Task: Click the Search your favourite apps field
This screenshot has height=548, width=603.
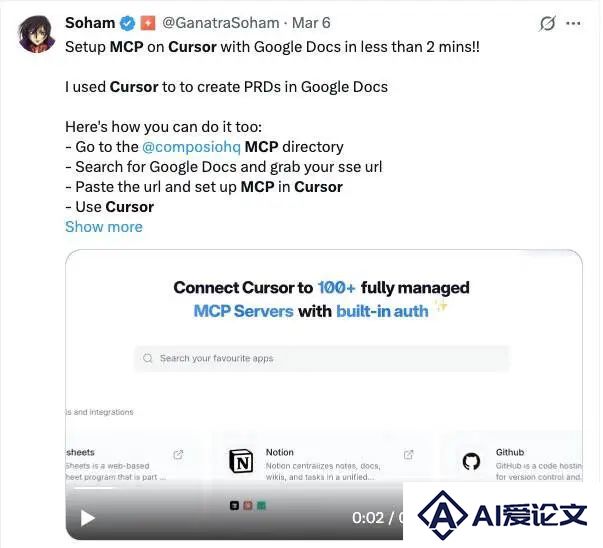Action: coord(321,358)
